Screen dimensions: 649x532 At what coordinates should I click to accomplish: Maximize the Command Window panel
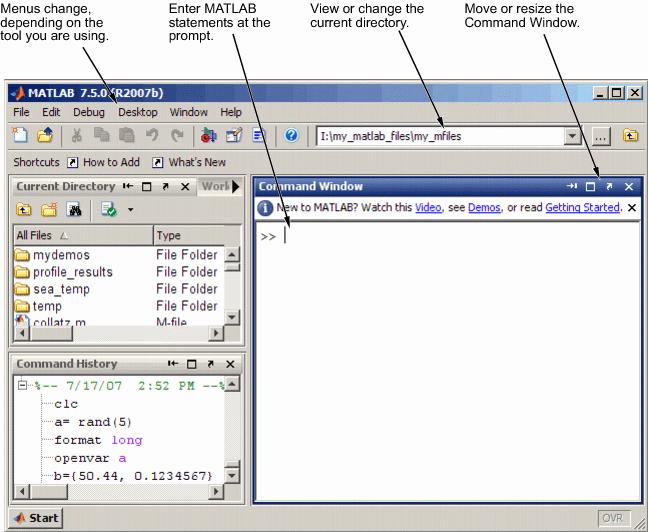click(591, 187)
